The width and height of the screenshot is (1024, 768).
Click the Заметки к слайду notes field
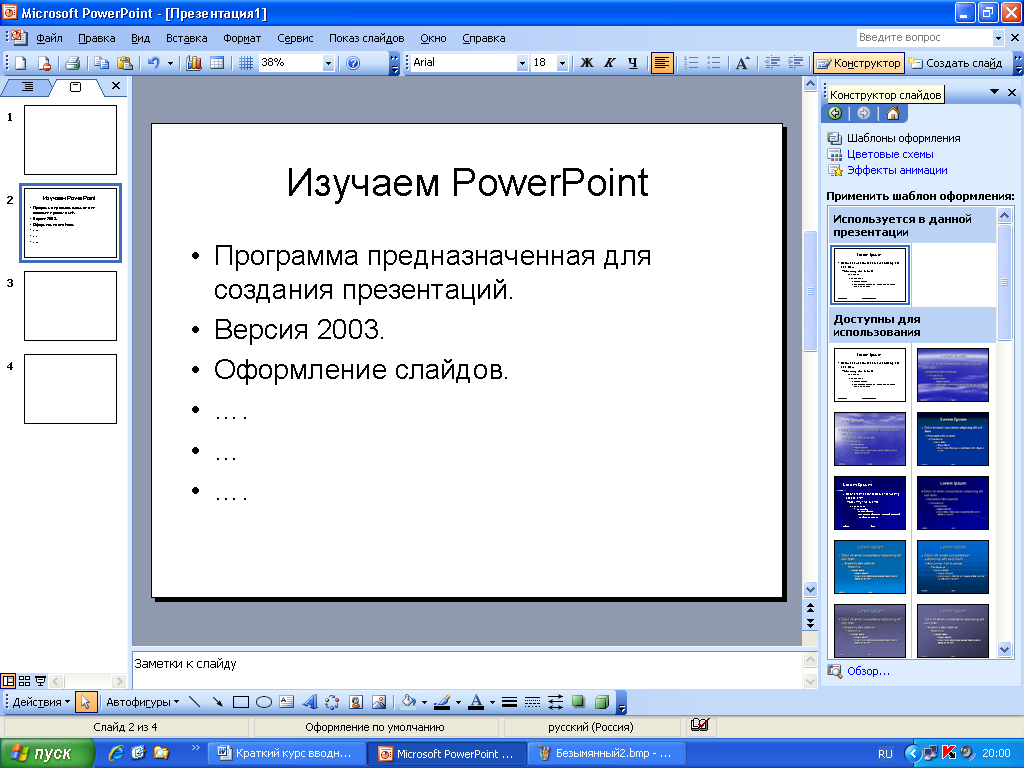(x=467, y=669)
